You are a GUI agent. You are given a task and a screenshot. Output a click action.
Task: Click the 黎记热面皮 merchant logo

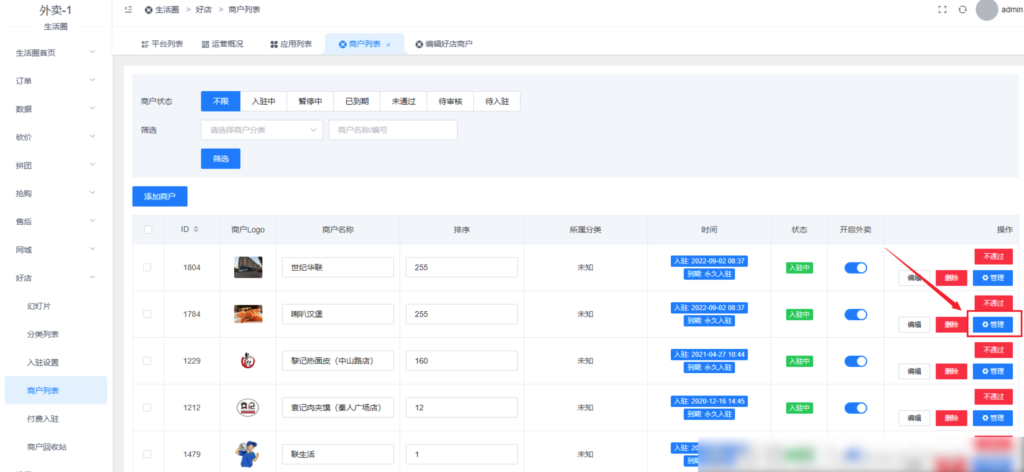pyautogui.click(x=248, y=360)
